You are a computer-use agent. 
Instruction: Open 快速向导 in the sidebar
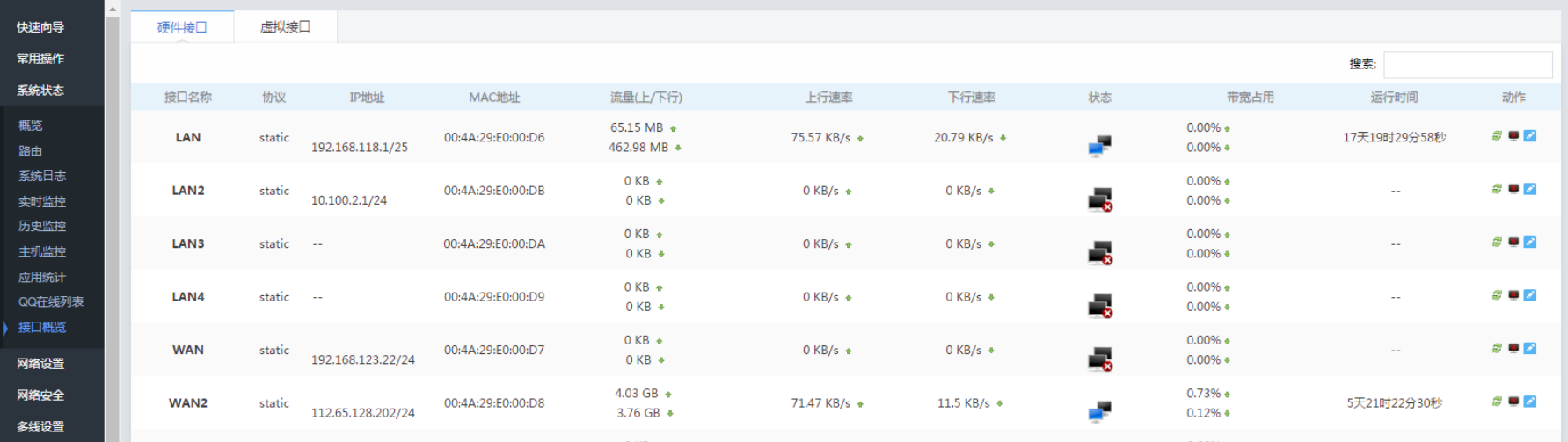40,27
